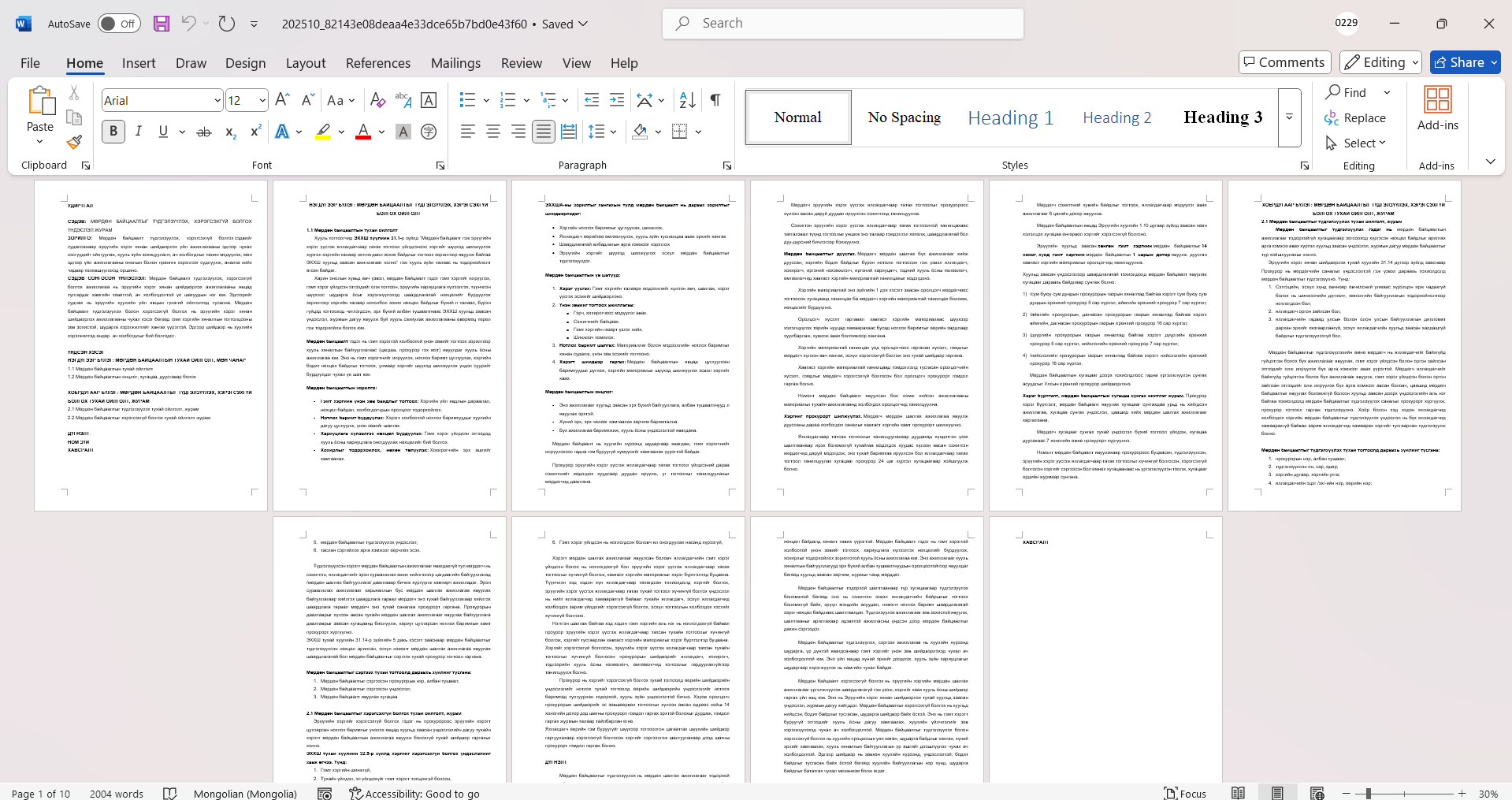The height and width of the screenshot is (800, 1512).
Task: Center align the text
Action: point(493,132)
